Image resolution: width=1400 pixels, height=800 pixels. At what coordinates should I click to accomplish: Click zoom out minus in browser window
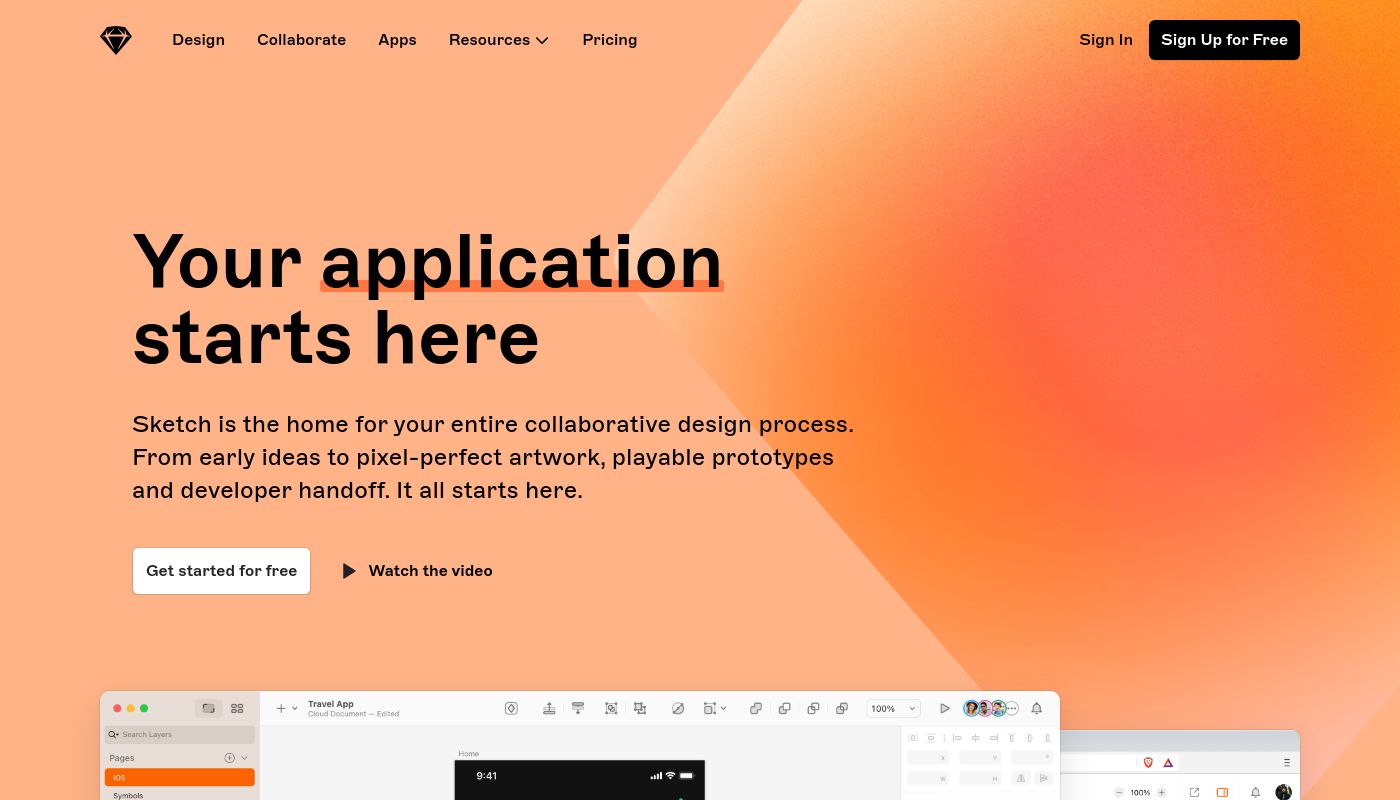(x=1119, y=792)
